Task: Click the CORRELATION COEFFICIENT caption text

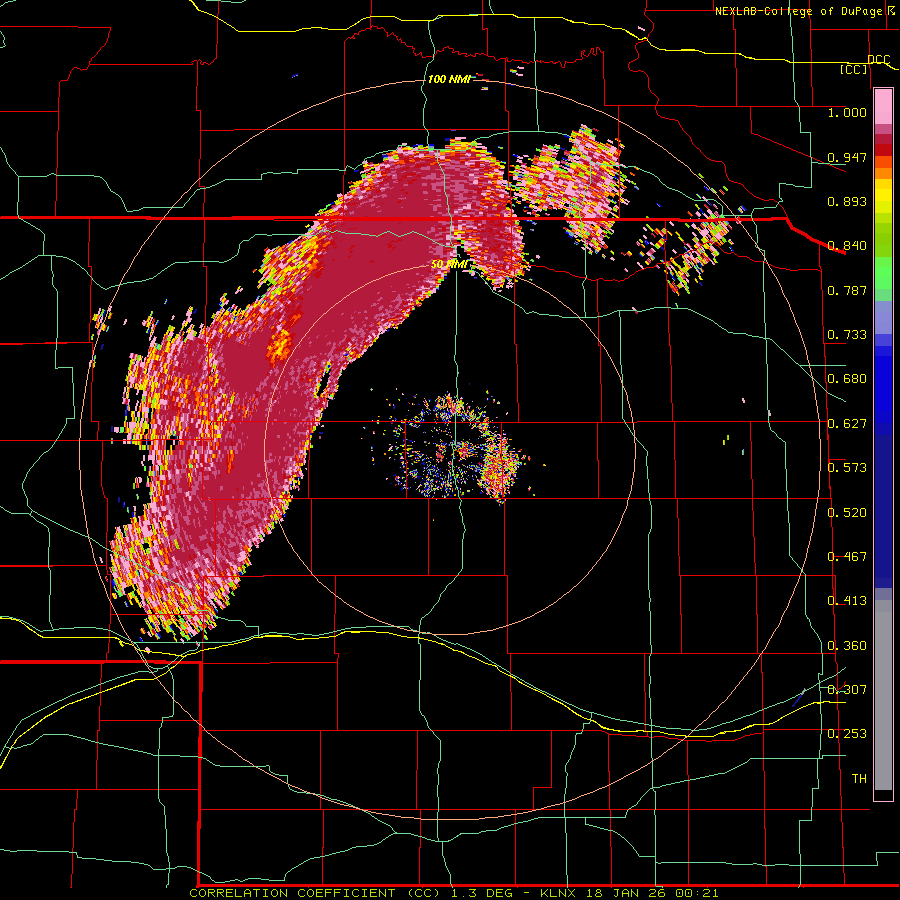Action: click(x=292, y=893)
